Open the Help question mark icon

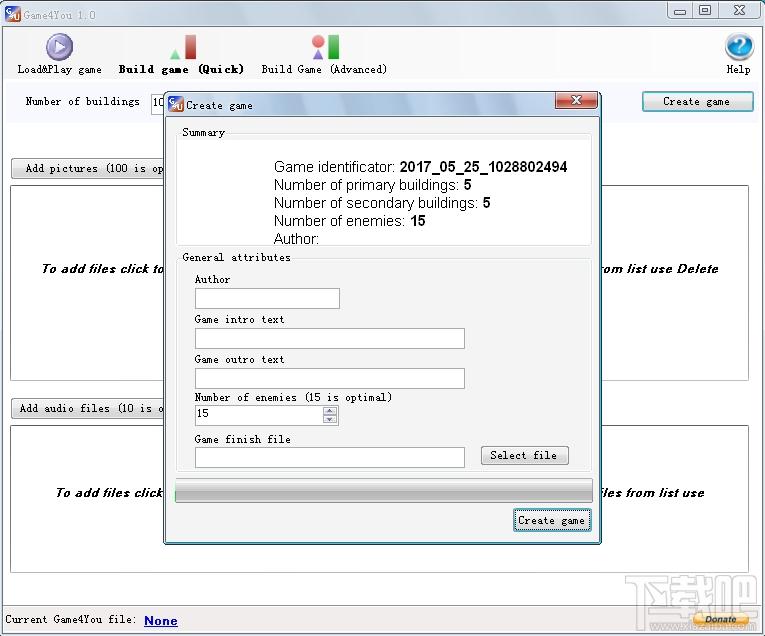[739, 47]
